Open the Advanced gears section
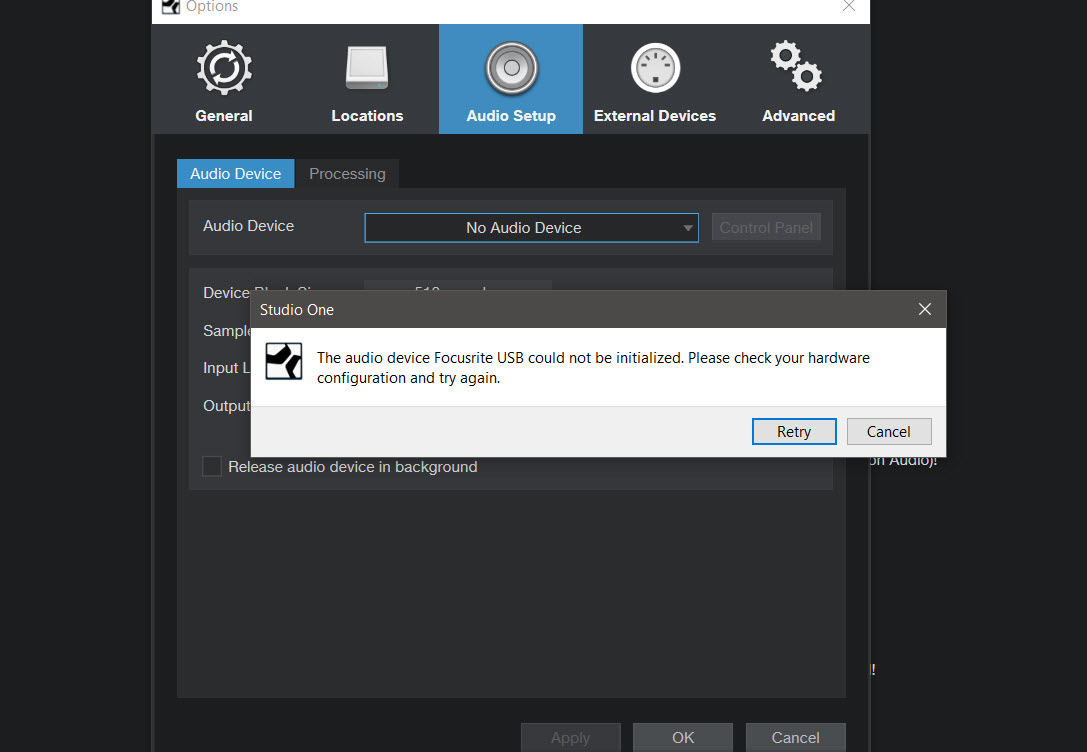The width and height of the screenshot is (1087, 752). 798,80
